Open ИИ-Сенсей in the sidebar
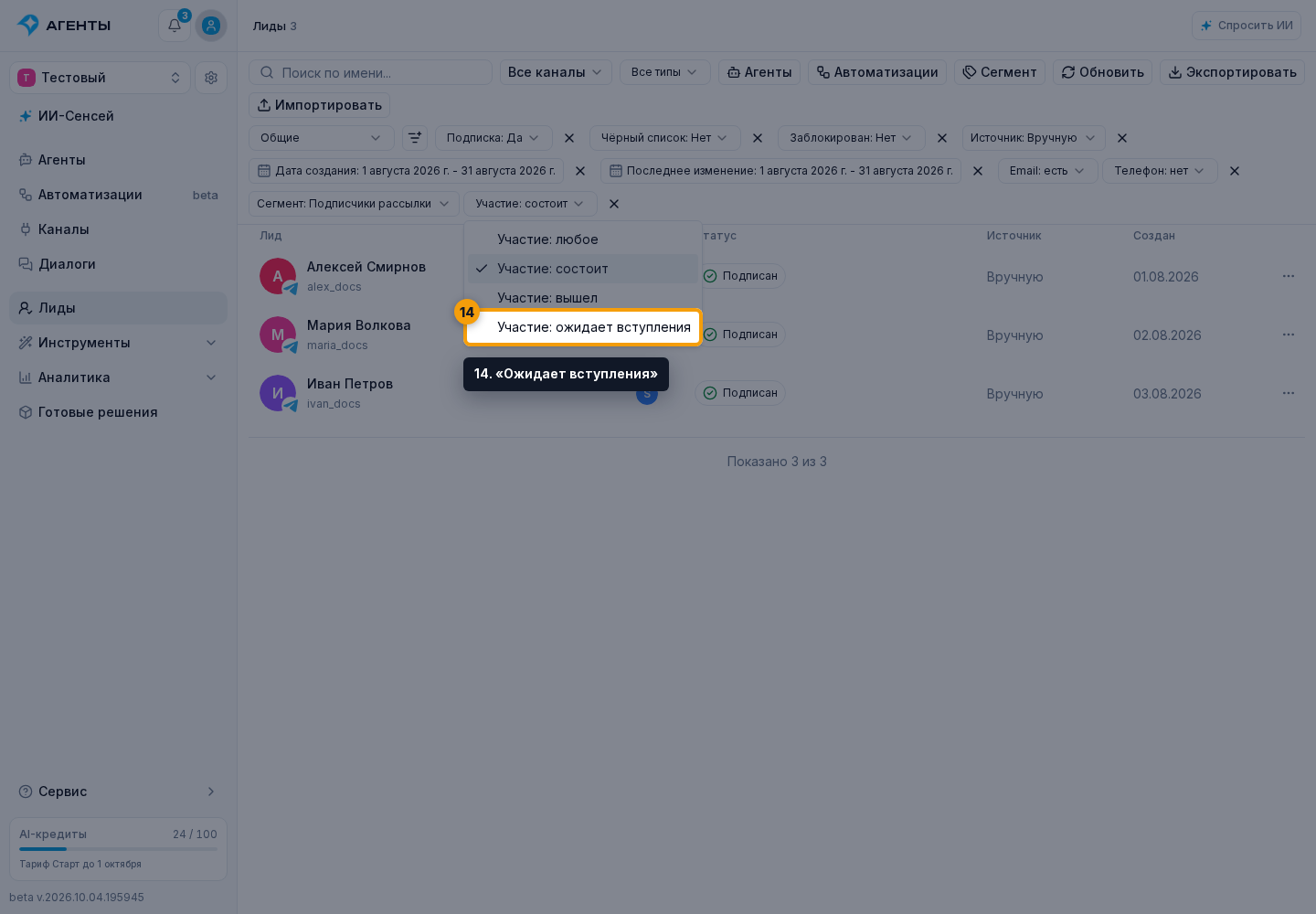 tap(118, 116)
